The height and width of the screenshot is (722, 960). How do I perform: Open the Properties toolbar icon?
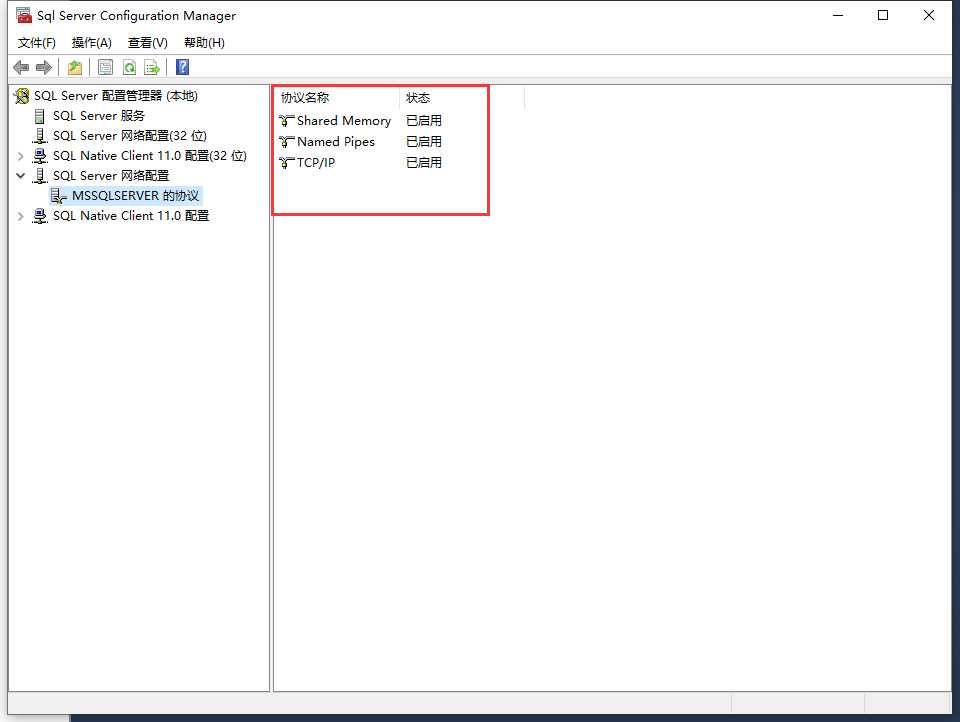pyautogui.click(x=105, y=67)
